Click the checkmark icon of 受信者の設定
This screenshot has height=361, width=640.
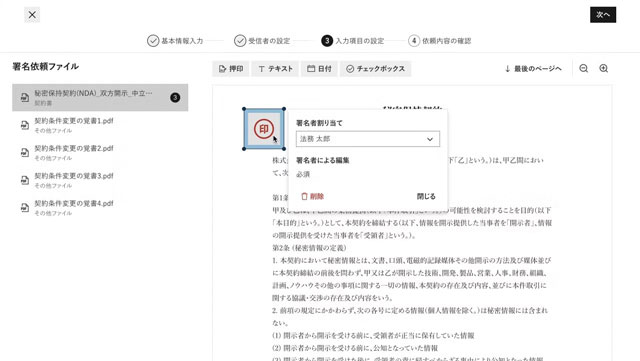click(240, 41)
